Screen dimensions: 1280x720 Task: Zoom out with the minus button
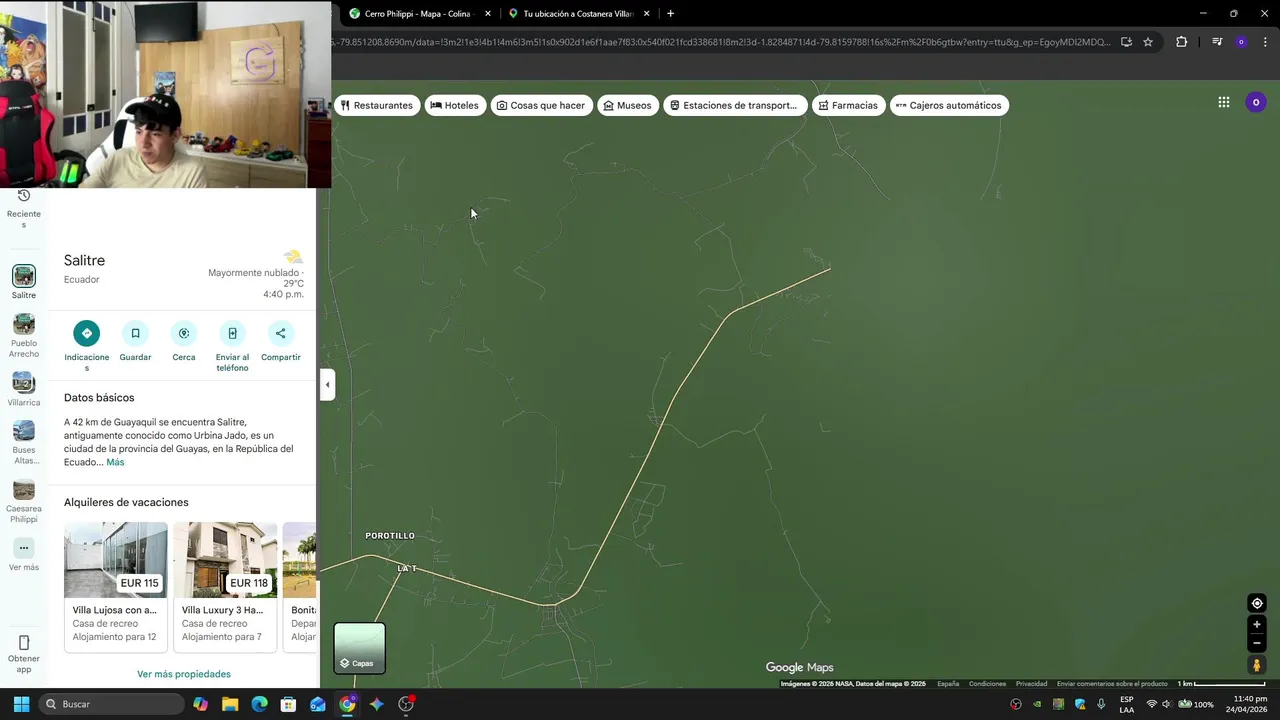[1257, 643]
